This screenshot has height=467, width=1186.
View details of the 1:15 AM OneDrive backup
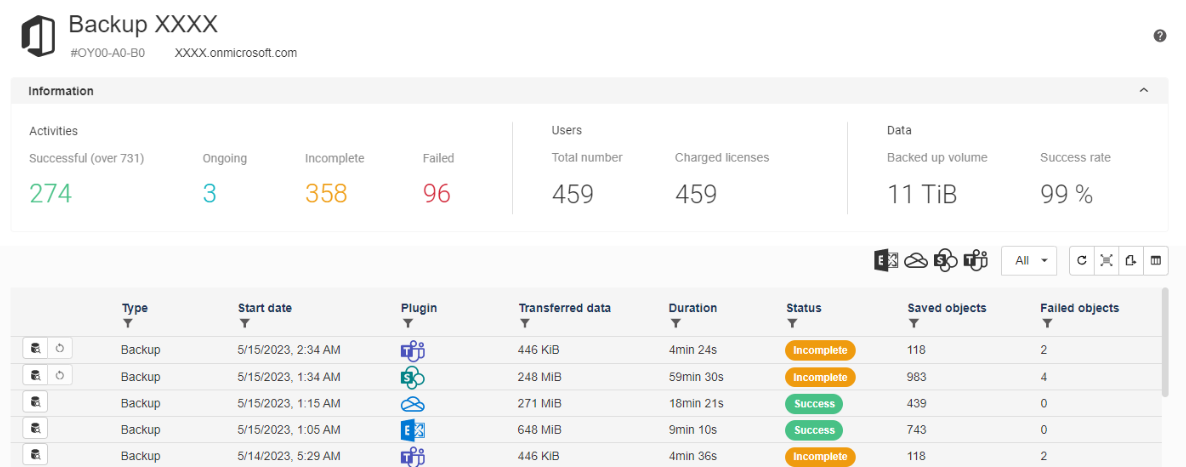tap(35, 402)
